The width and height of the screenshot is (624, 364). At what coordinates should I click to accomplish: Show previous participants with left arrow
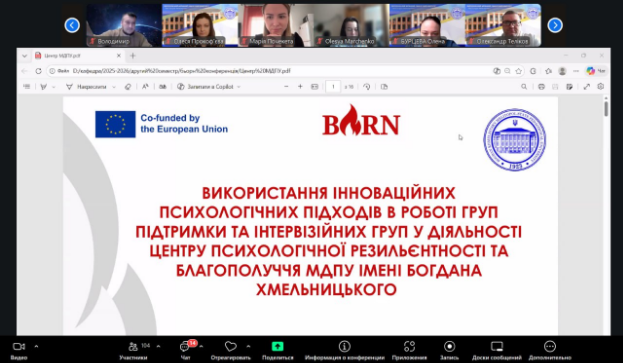click(x=72, y=25)
